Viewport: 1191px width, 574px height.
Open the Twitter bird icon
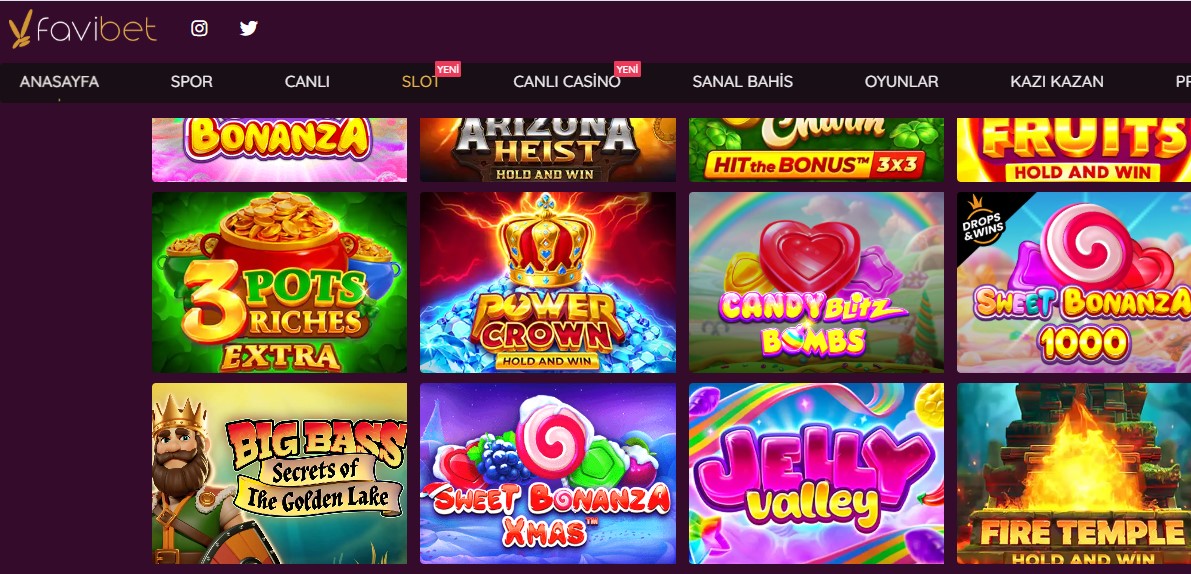coord(248,29)
